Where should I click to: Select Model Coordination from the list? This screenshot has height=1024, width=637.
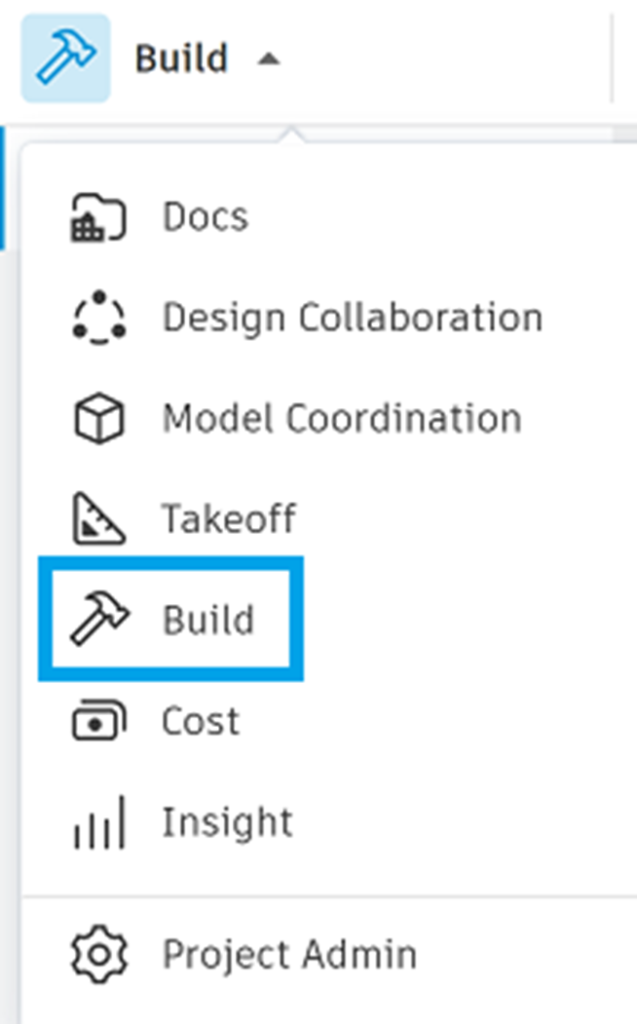[x=341, y=418]
